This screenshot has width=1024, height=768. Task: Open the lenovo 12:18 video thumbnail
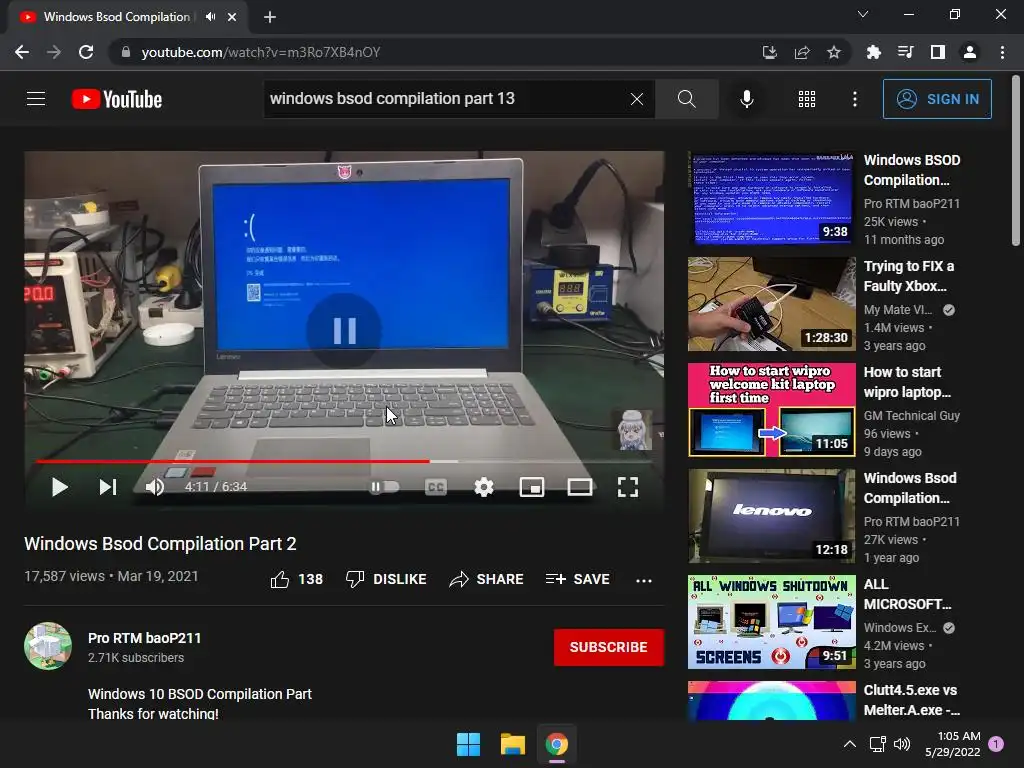click(771, 516)
